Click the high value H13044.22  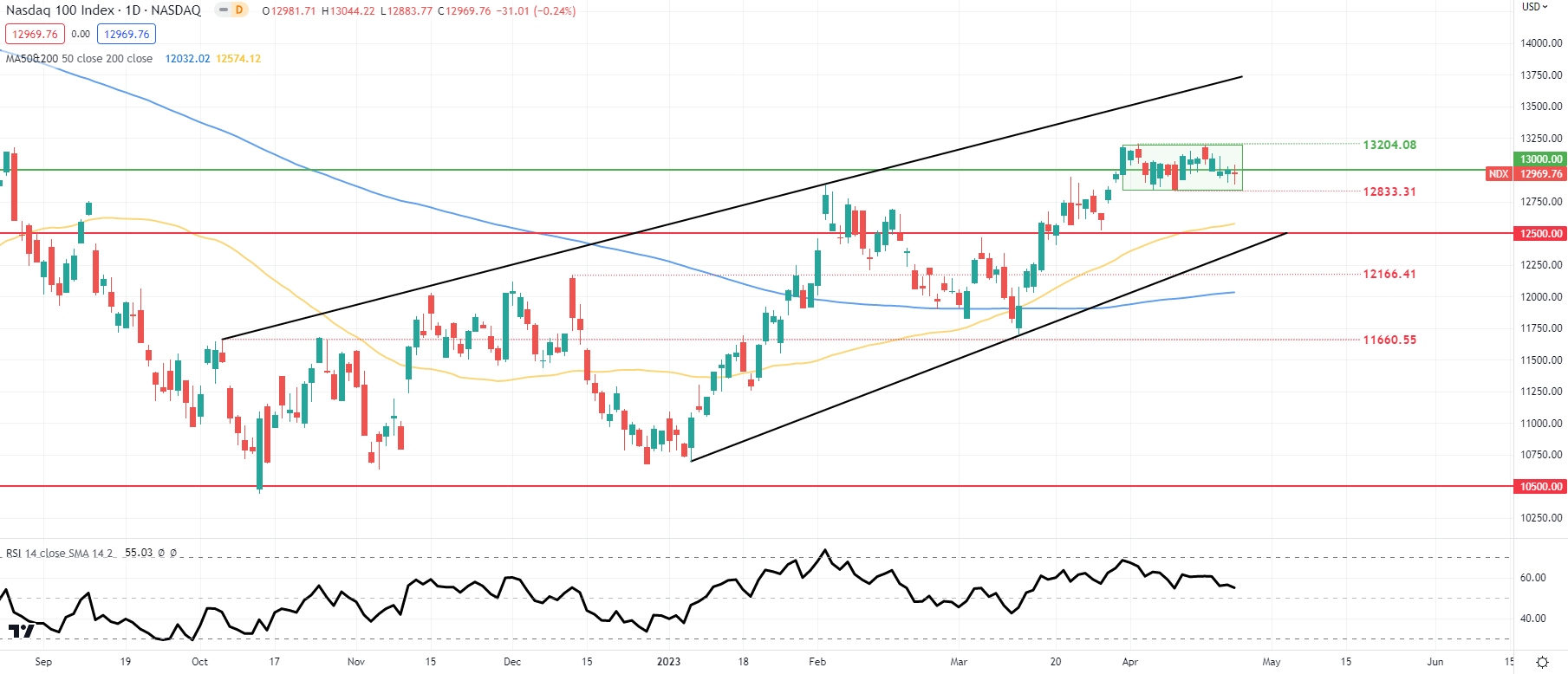[348, 11]
